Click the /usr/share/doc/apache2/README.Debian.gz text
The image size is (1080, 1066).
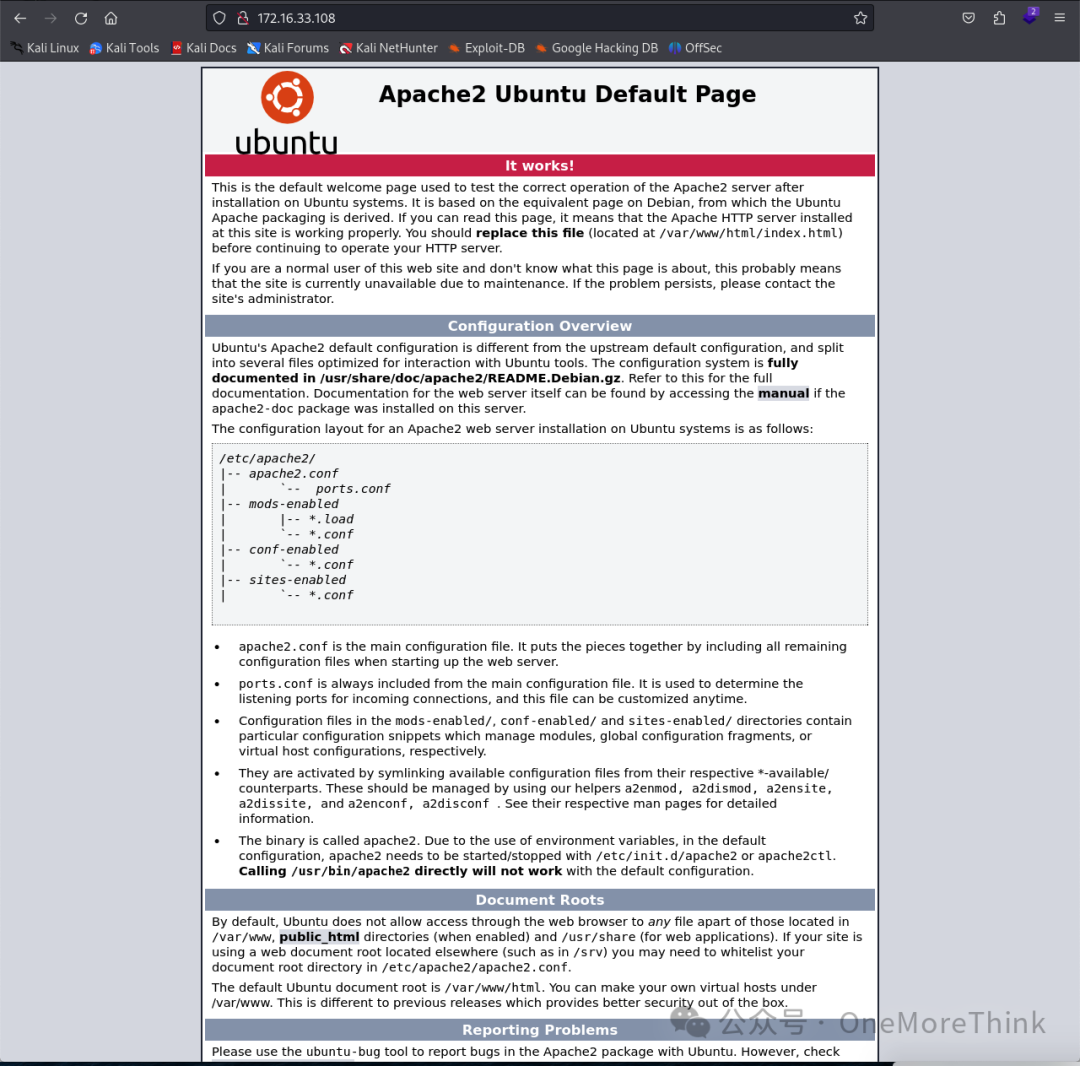click(470, 378)
